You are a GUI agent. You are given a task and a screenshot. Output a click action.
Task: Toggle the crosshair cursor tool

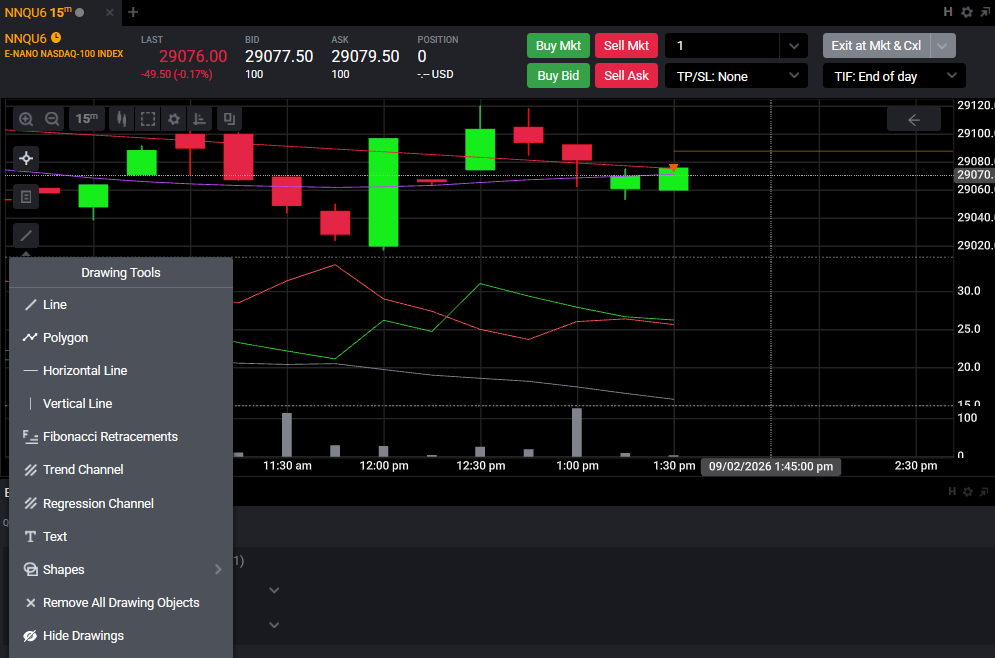26,158
